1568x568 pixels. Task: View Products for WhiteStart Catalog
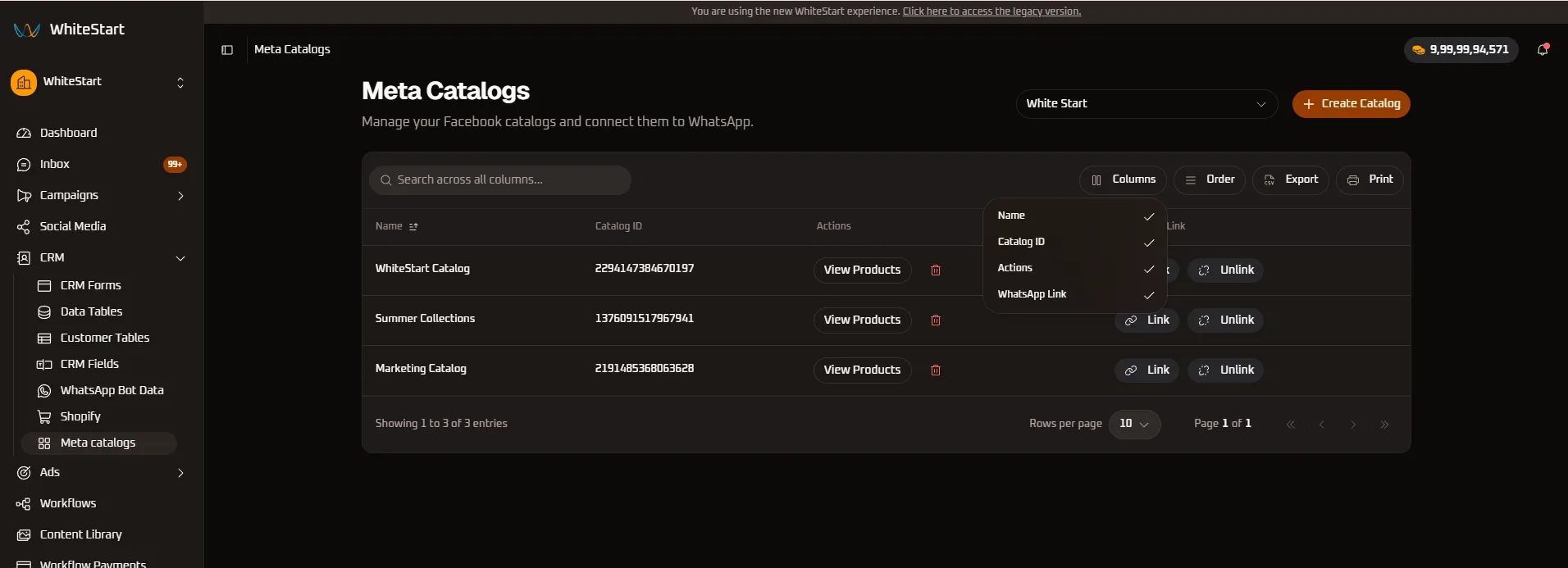coord(862,270)
